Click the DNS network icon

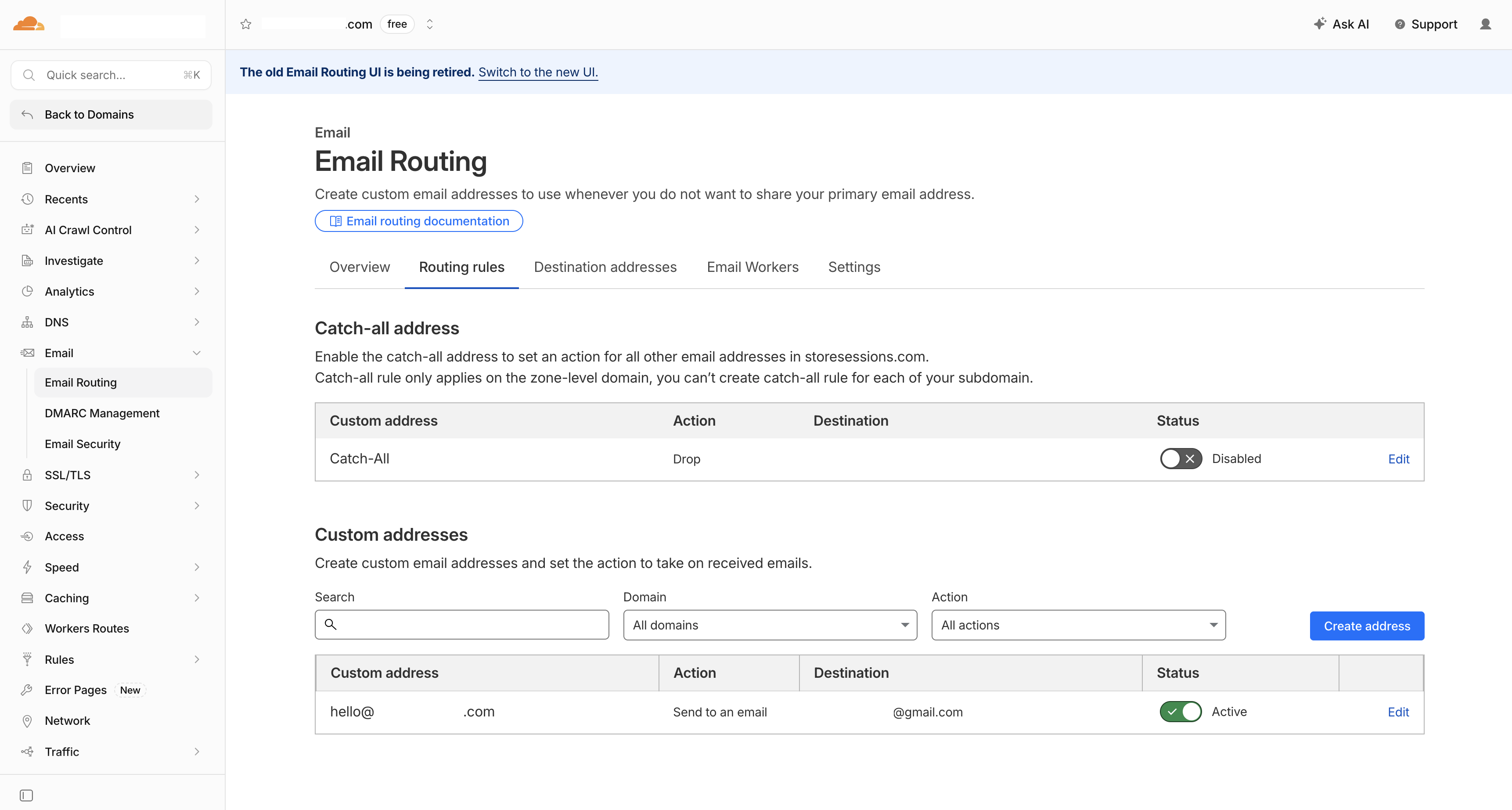tap(27, 322)
